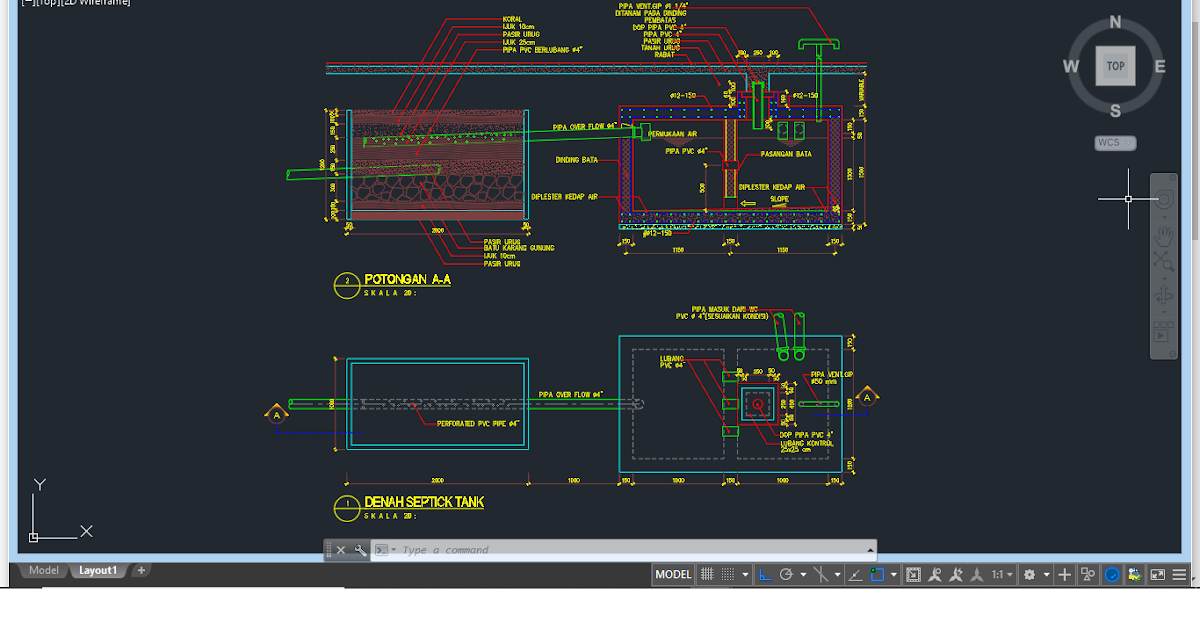Toggle Object Snap tracking in status bar
1200x630 pixels.
[x=854, y=574]
